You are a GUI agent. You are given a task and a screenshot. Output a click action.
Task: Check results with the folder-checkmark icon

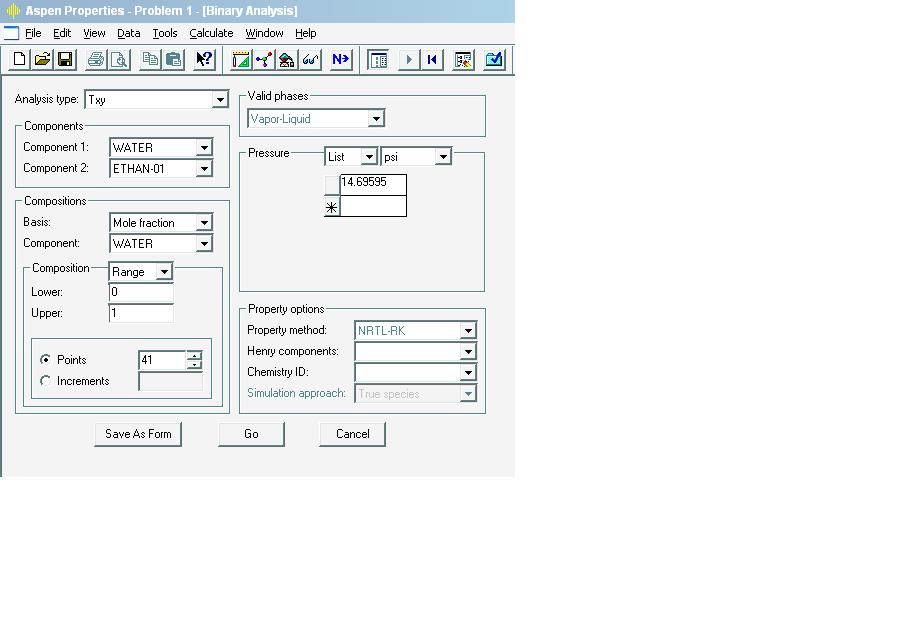[x=494, y=59]
